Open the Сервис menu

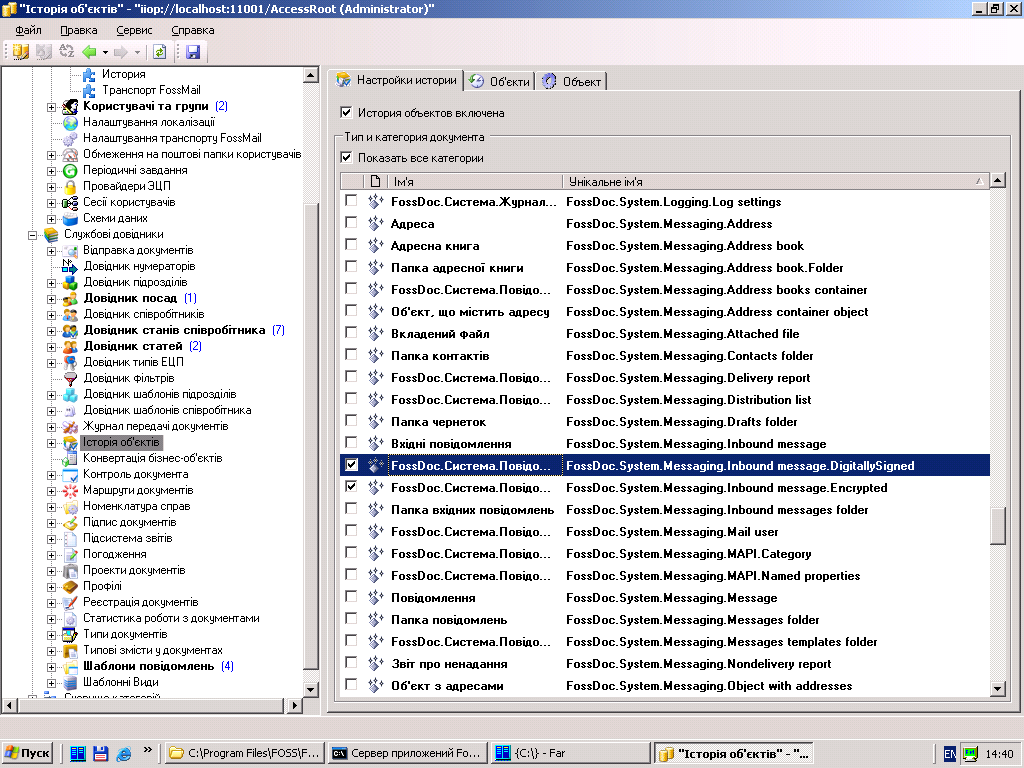pos(134,30)
